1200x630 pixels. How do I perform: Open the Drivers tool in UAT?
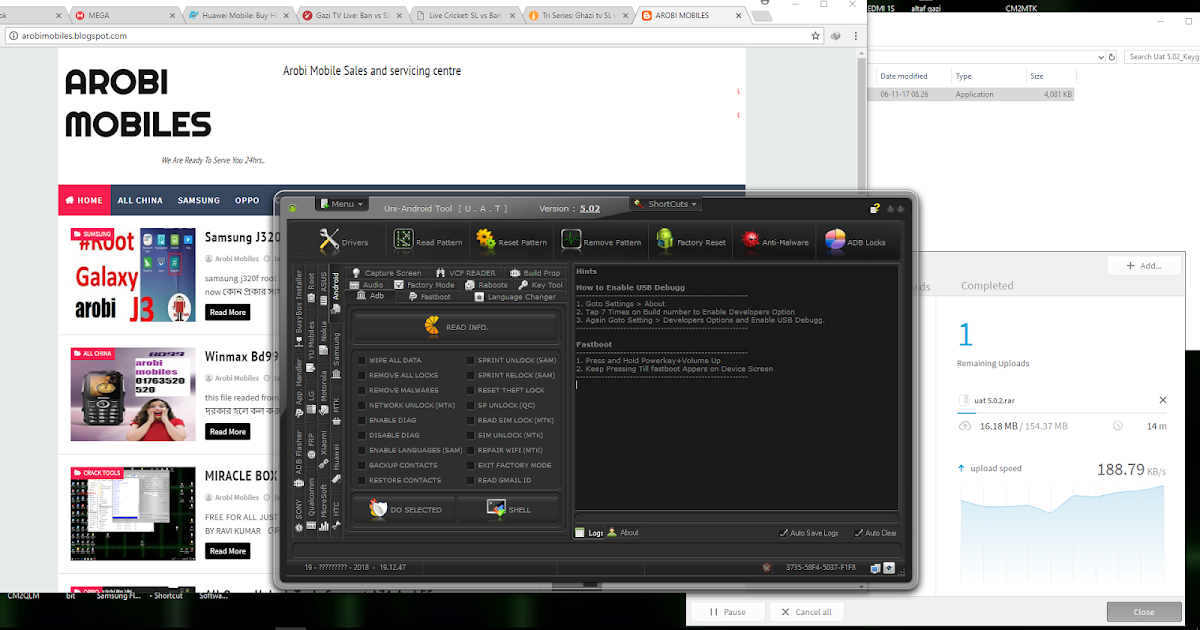(x=343, y=241)
